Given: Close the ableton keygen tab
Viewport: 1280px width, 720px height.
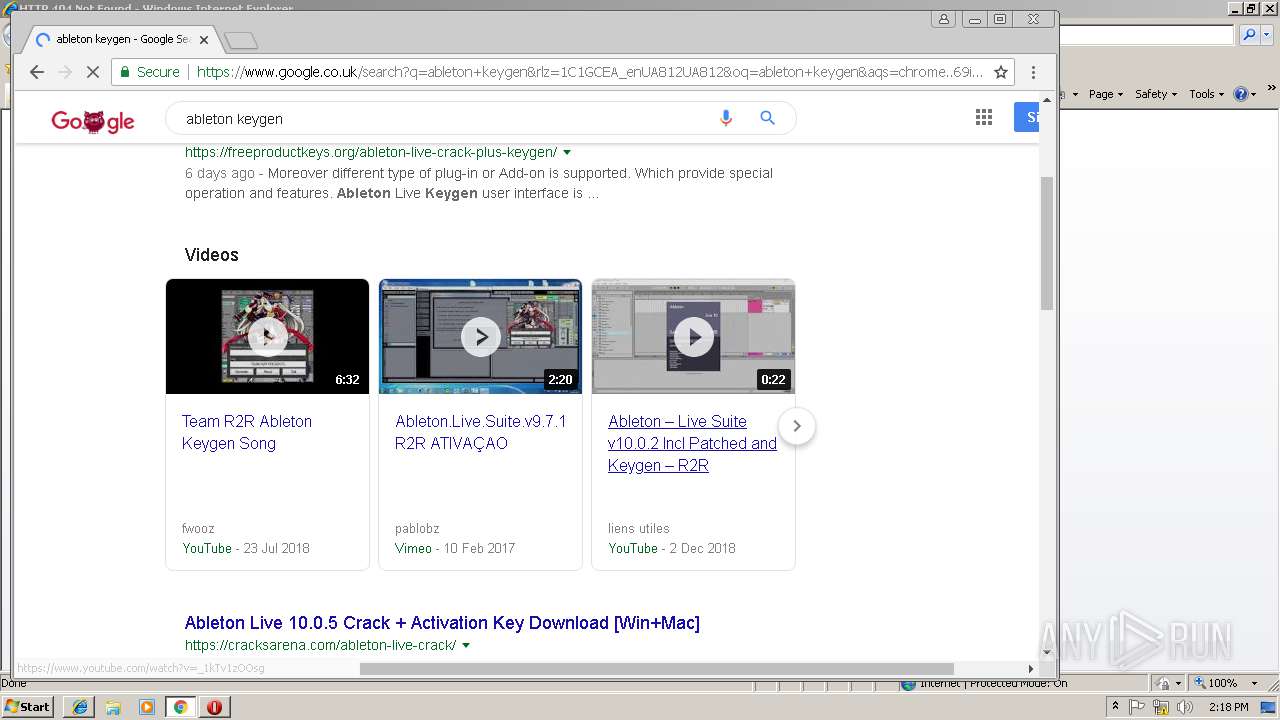Looking at the screenshot, I should pos(204,40).
